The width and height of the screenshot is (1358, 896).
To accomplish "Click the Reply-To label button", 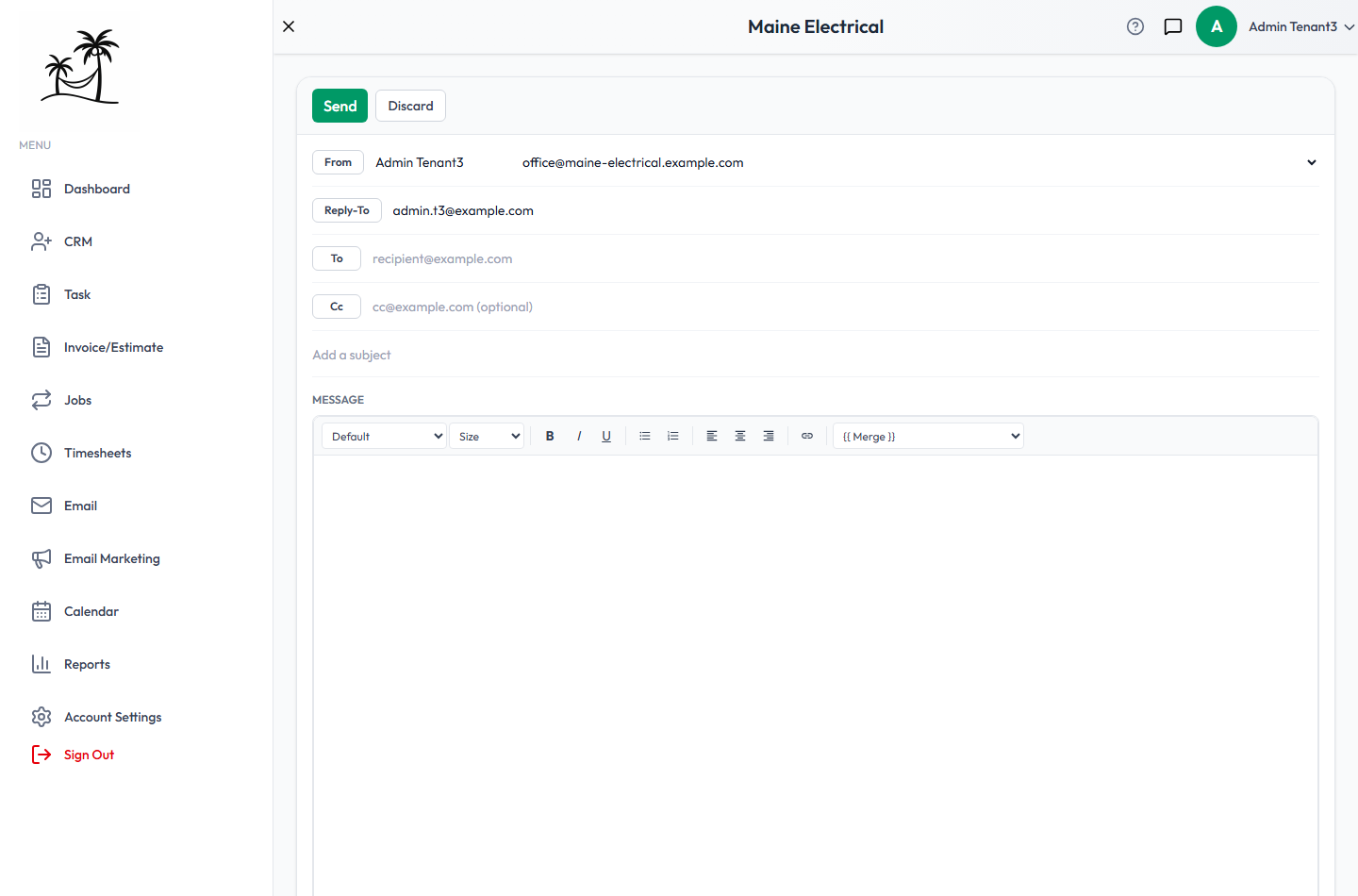I will (347, 210).
